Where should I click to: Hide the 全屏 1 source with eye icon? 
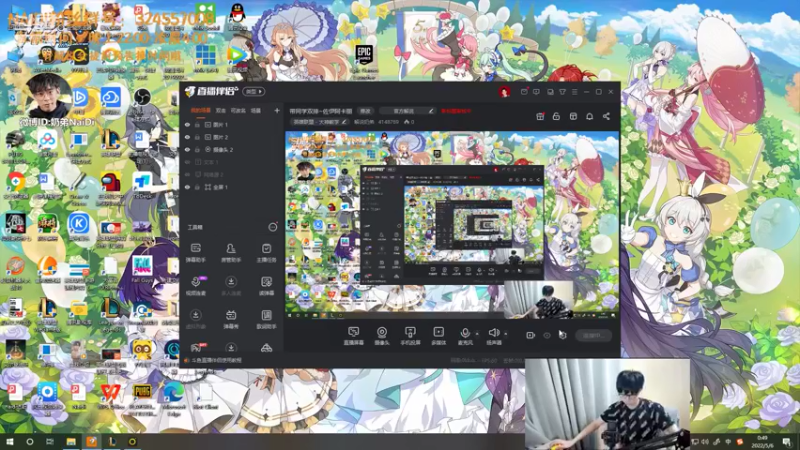[x=187, y=187]
